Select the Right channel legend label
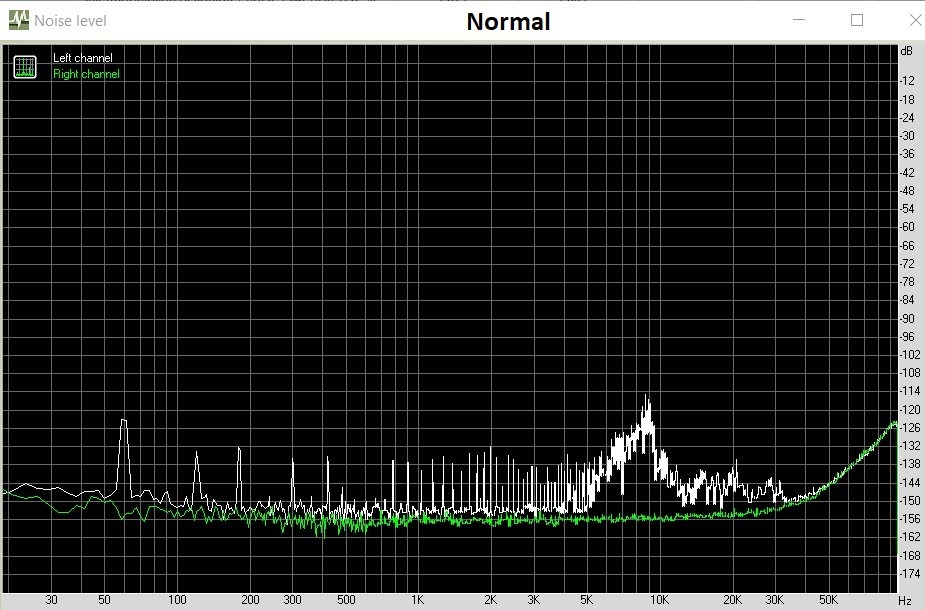 point(86,74)
